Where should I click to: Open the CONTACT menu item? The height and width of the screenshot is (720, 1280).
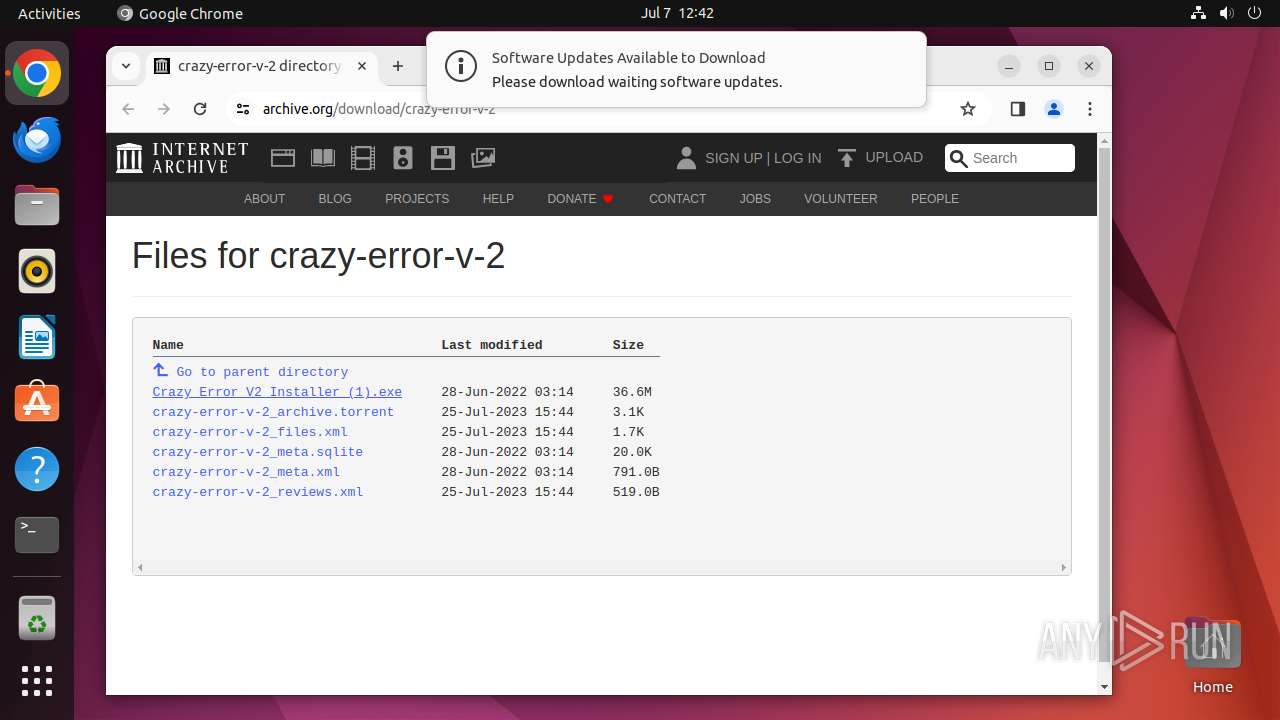point(677,199)
